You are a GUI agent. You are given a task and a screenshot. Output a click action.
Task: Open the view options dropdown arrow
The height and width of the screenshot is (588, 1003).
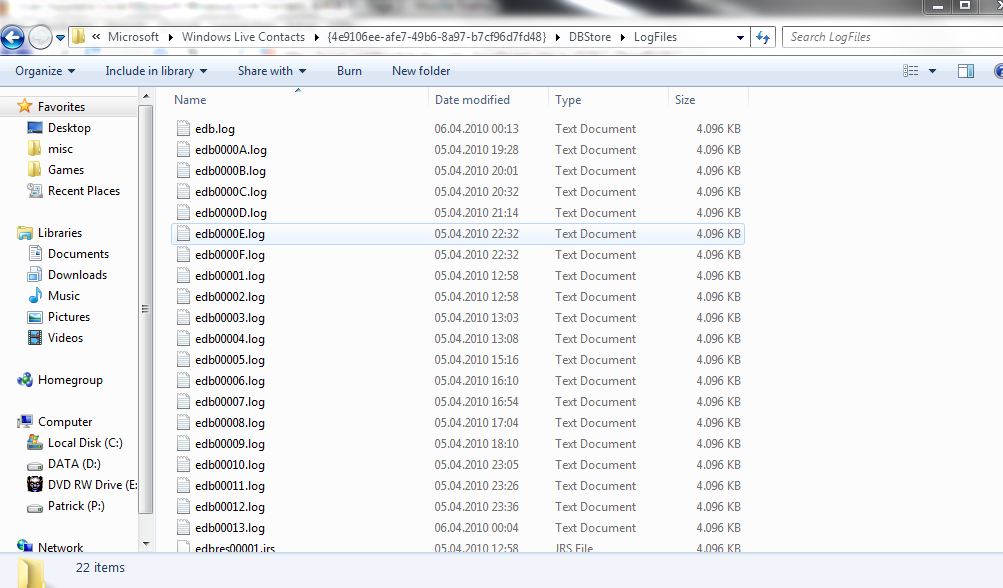[932, 71]
